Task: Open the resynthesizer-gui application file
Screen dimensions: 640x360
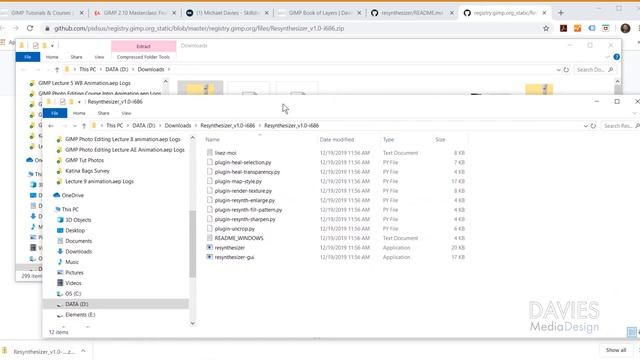Action: 234,257
